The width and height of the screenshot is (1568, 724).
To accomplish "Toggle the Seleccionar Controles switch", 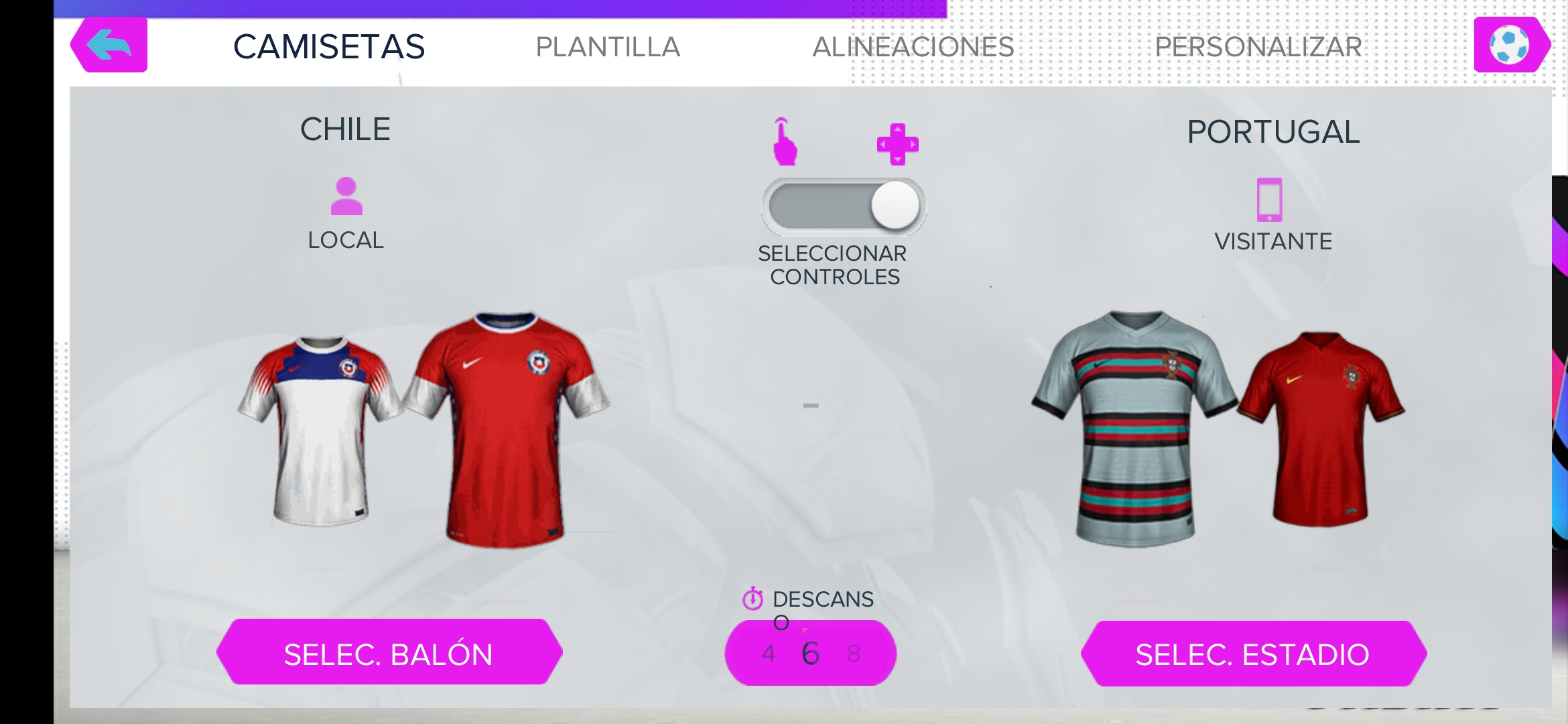I will [x=844, y=206].
